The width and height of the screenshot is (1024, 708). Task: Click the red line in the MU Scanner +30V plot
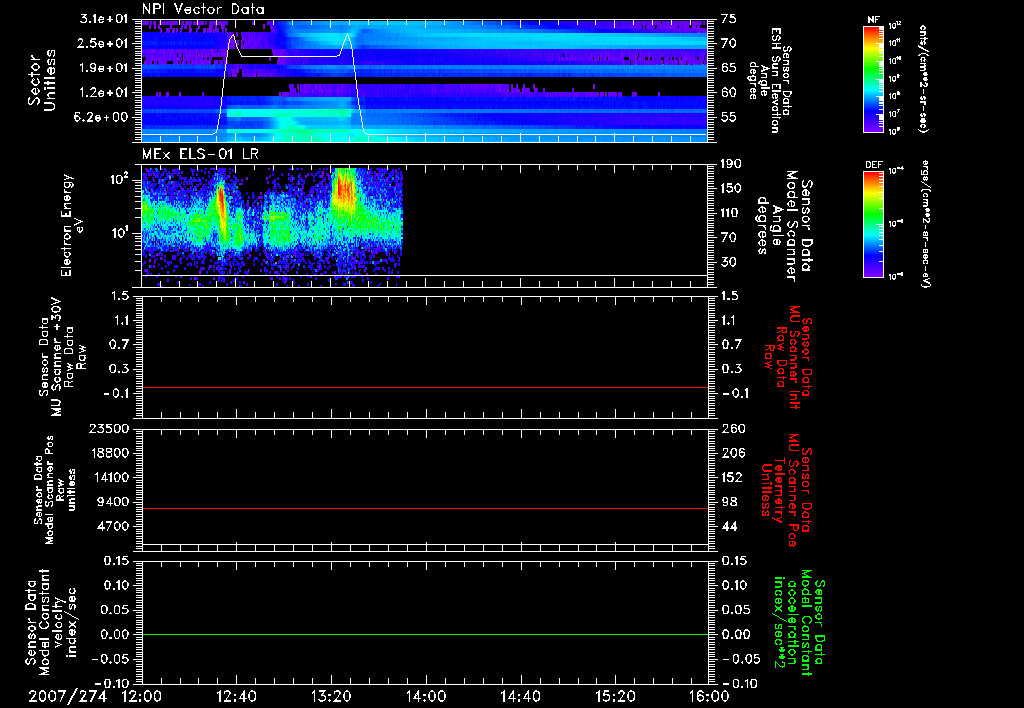coord(425,387)
